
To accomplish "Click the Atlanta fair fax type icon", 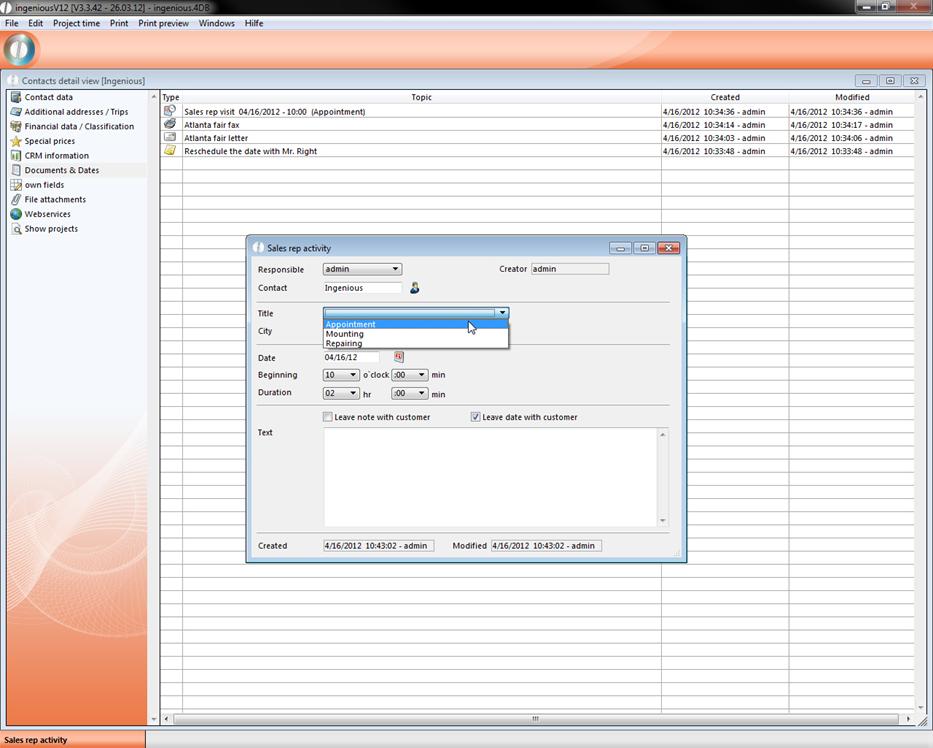I will click(170, 125).
